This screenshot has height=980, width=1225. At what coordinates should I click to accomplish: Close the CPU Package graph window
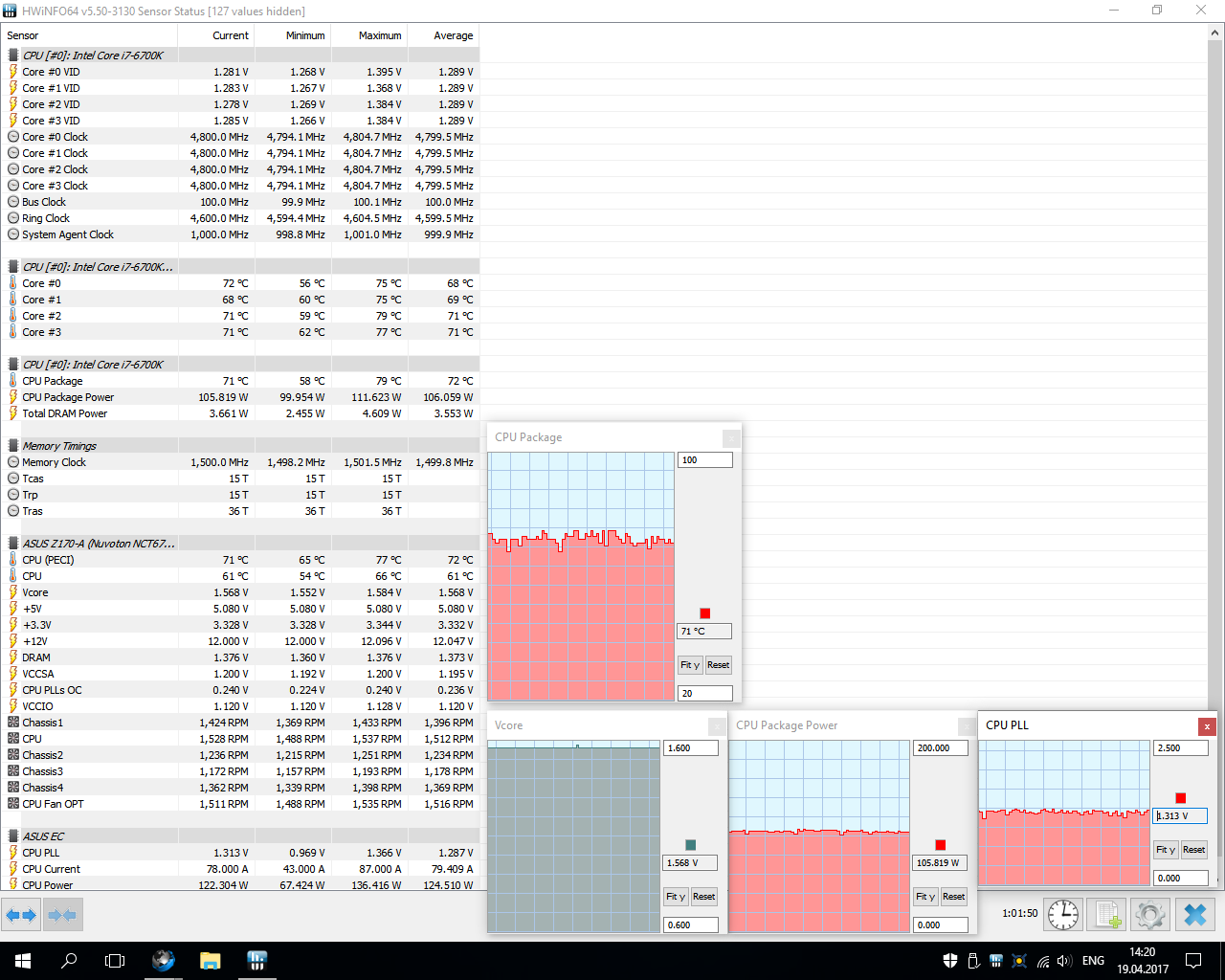pos(731,438)
